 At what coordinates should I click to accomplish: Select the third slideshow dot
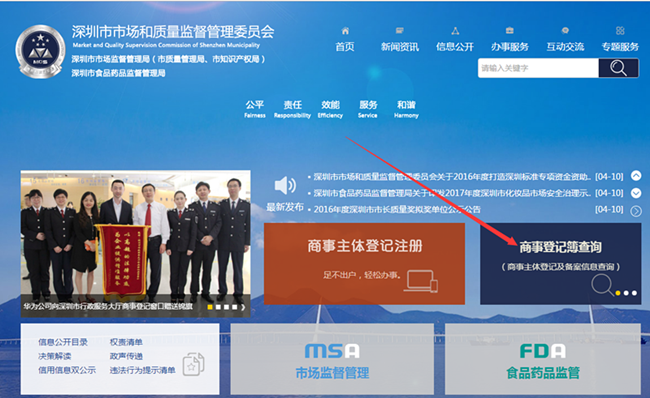[x=226, y=307]
